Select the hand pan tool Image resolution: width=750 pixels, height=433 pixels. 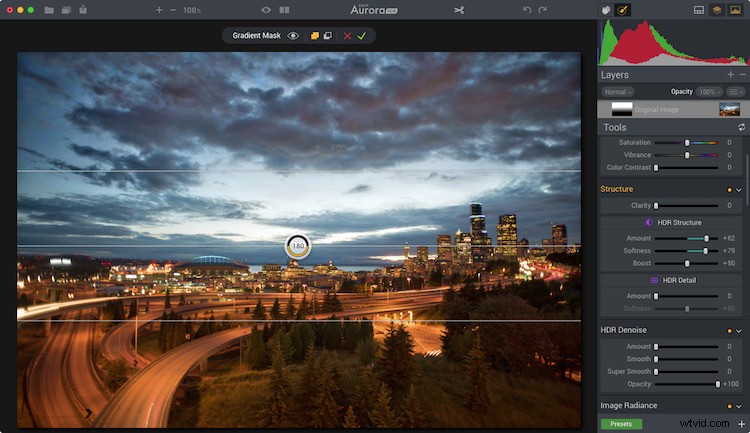click(606, 10)
